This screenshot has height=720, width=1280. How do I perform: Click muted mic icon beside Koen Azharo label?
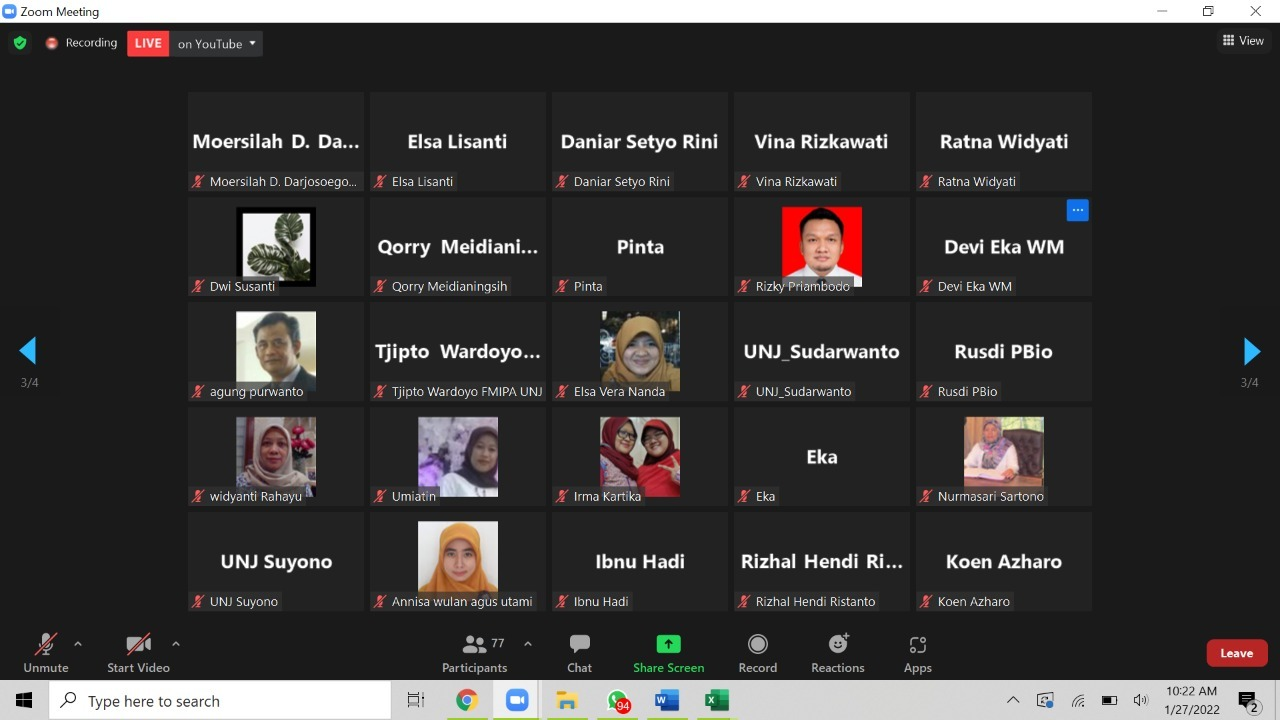pyautogui.click(x=926, y=601)
